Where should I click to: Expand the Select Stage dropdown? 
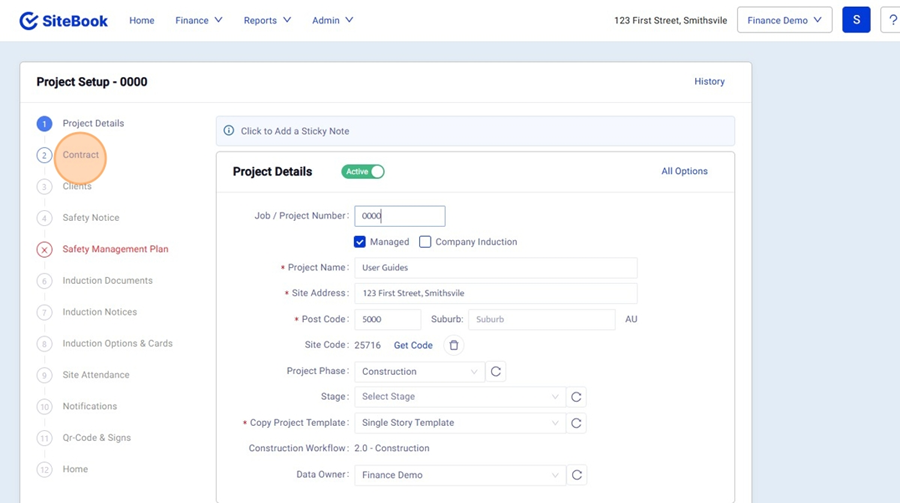click(459, 397)
